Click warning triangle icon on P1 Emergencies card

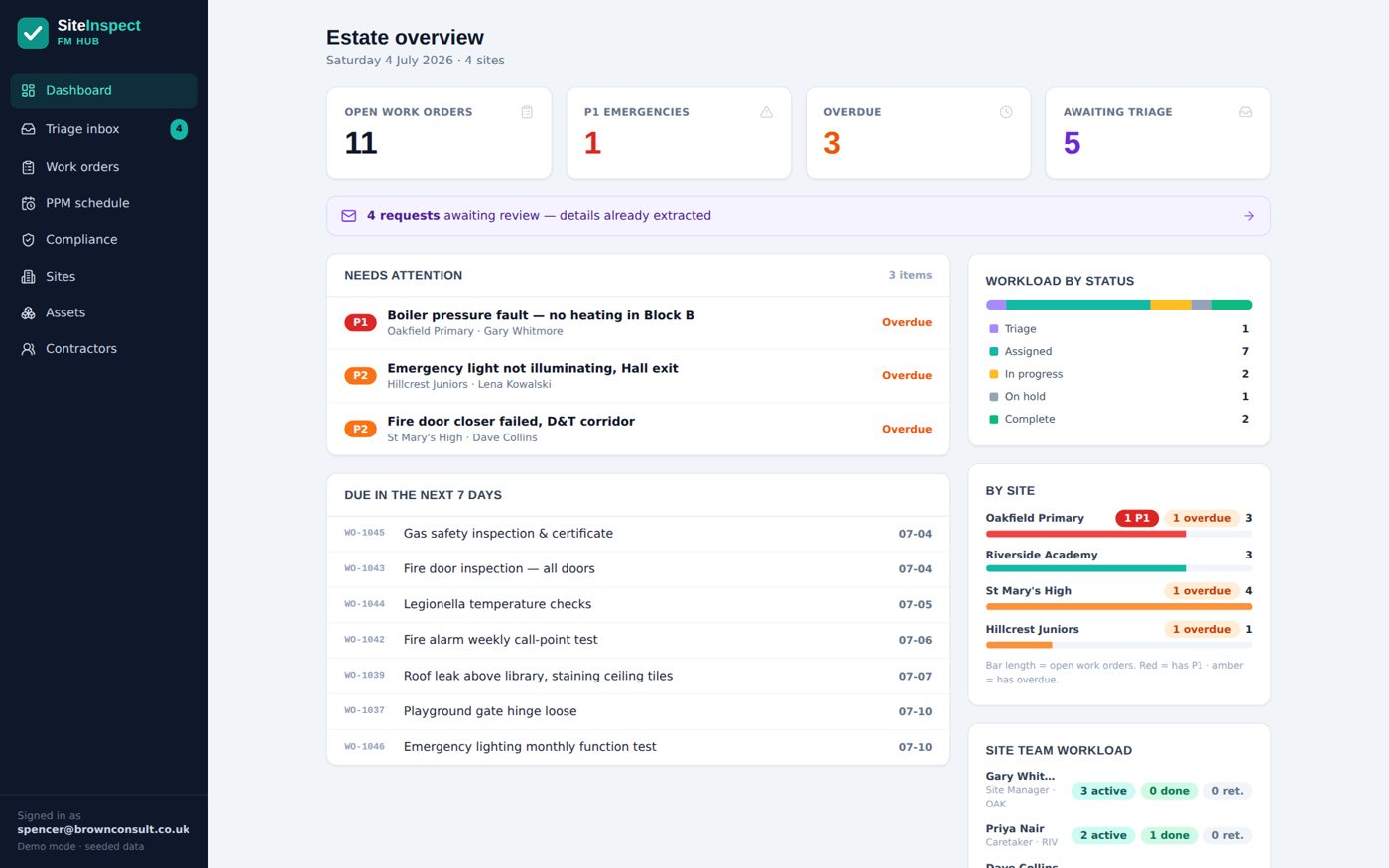click(767, 112)
